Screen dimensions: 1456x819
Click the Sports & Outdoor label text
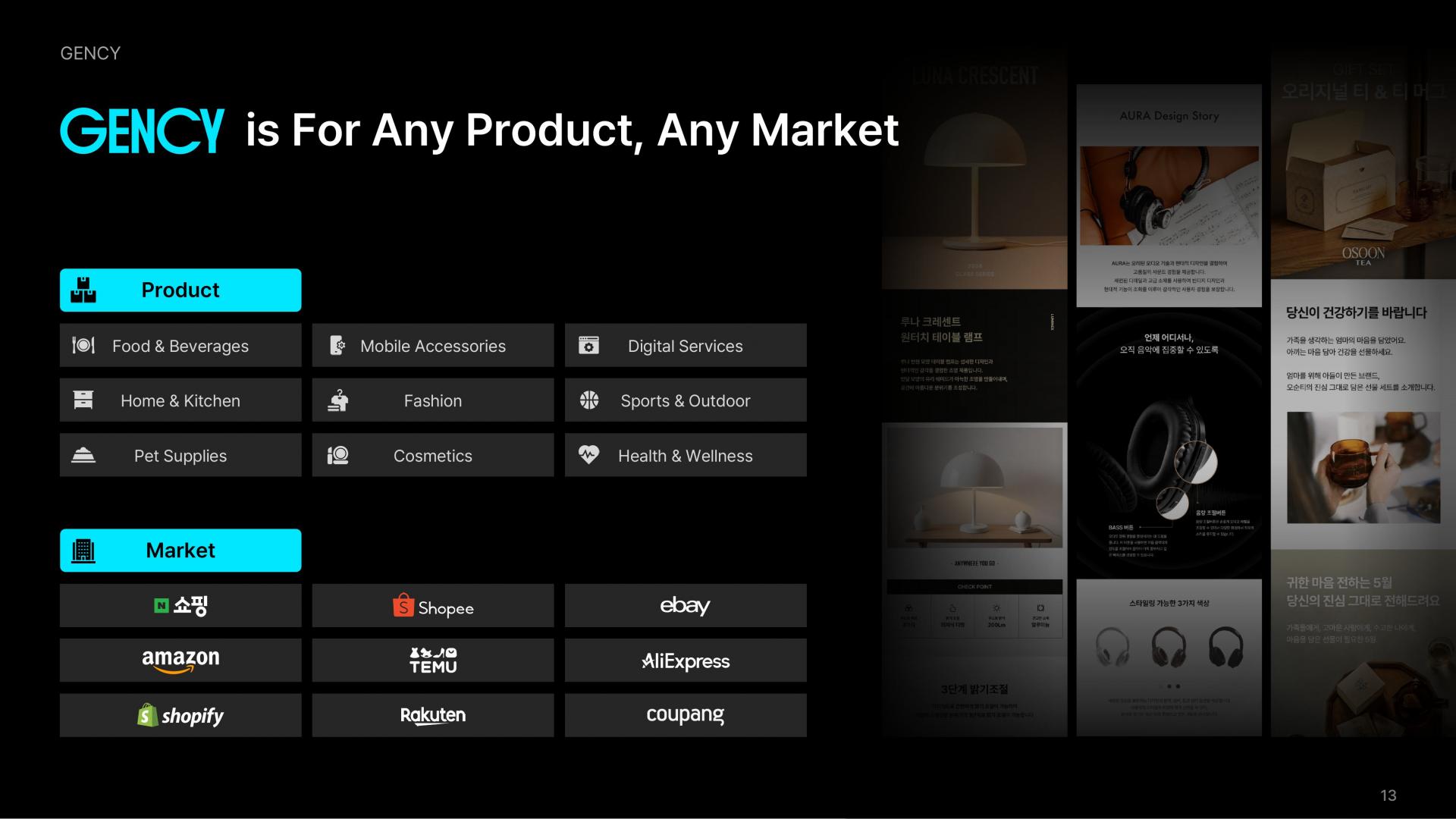686,400
